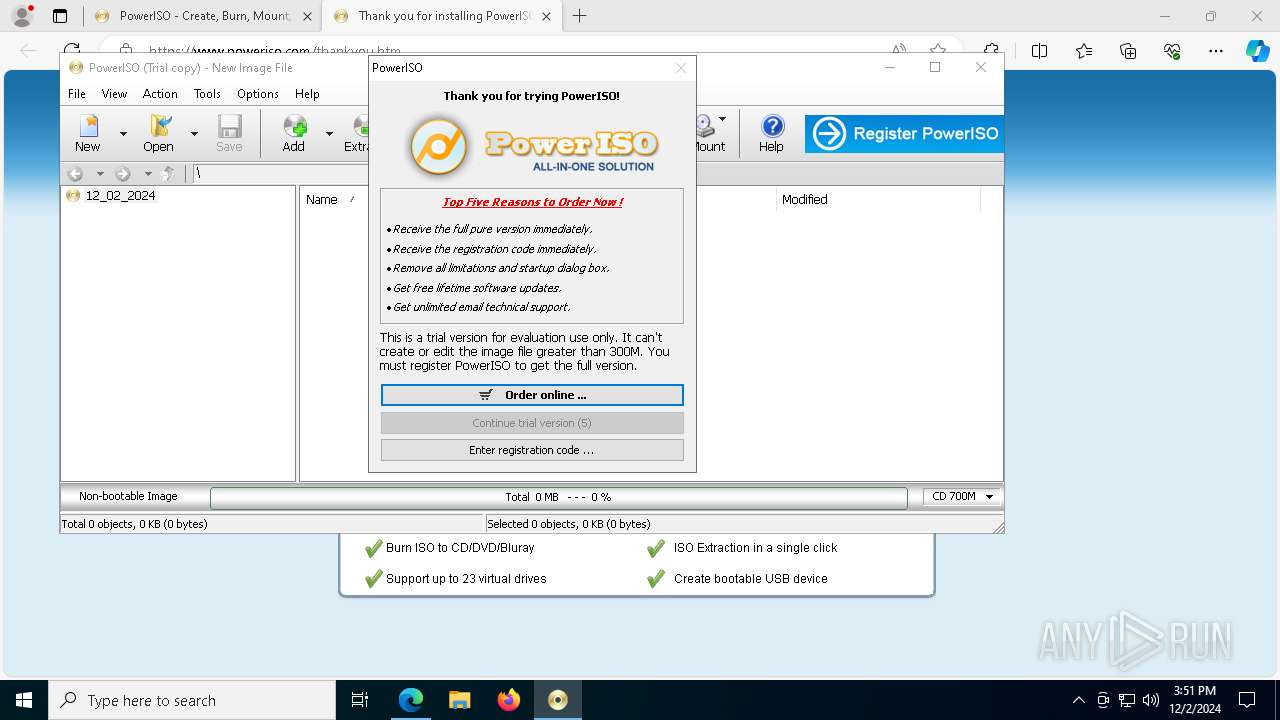1280x720 pixels.
Task: Click the Back navigation arrow icon
Action: point(75,174)
